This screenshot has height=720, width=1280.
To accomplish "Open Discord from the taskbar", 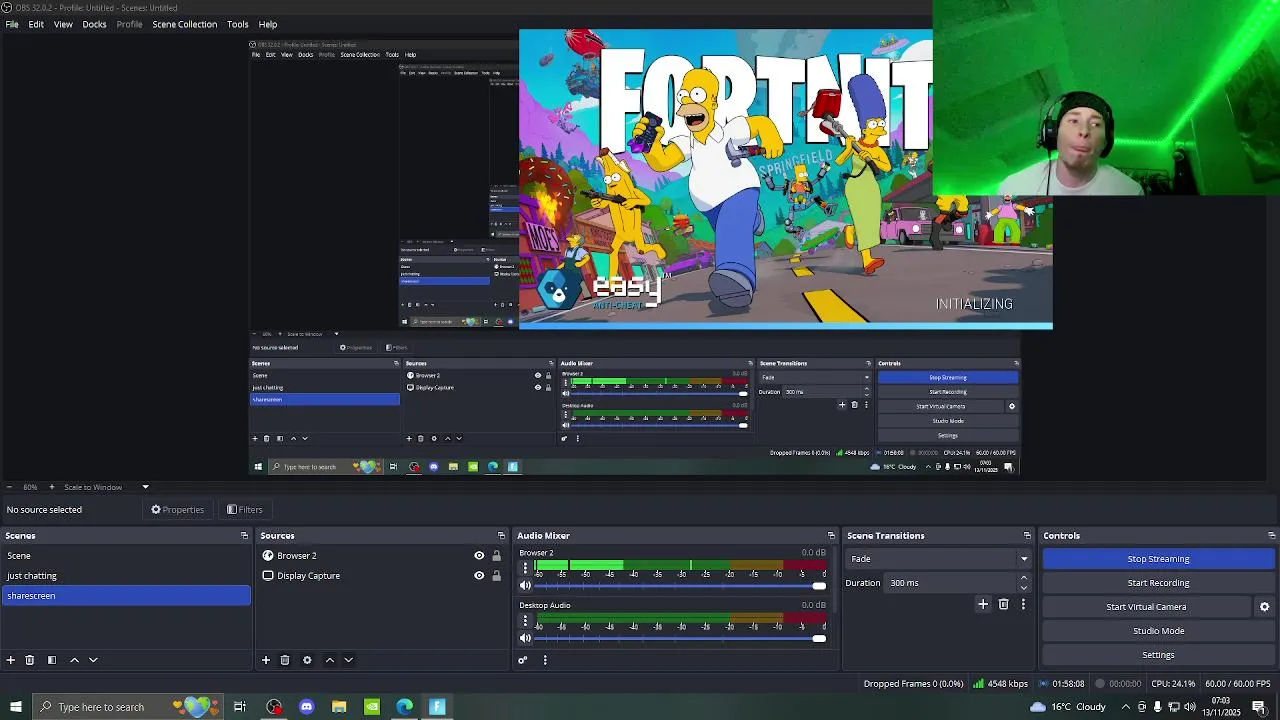I will 307,707.
